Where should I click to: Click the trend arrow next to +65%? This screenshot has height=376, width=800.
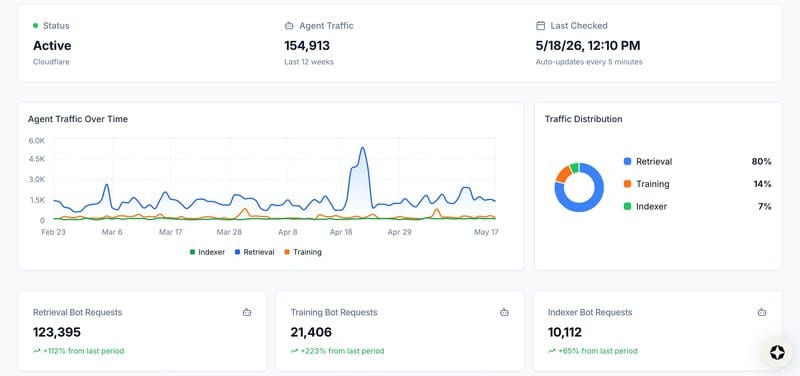click(552, 351)
